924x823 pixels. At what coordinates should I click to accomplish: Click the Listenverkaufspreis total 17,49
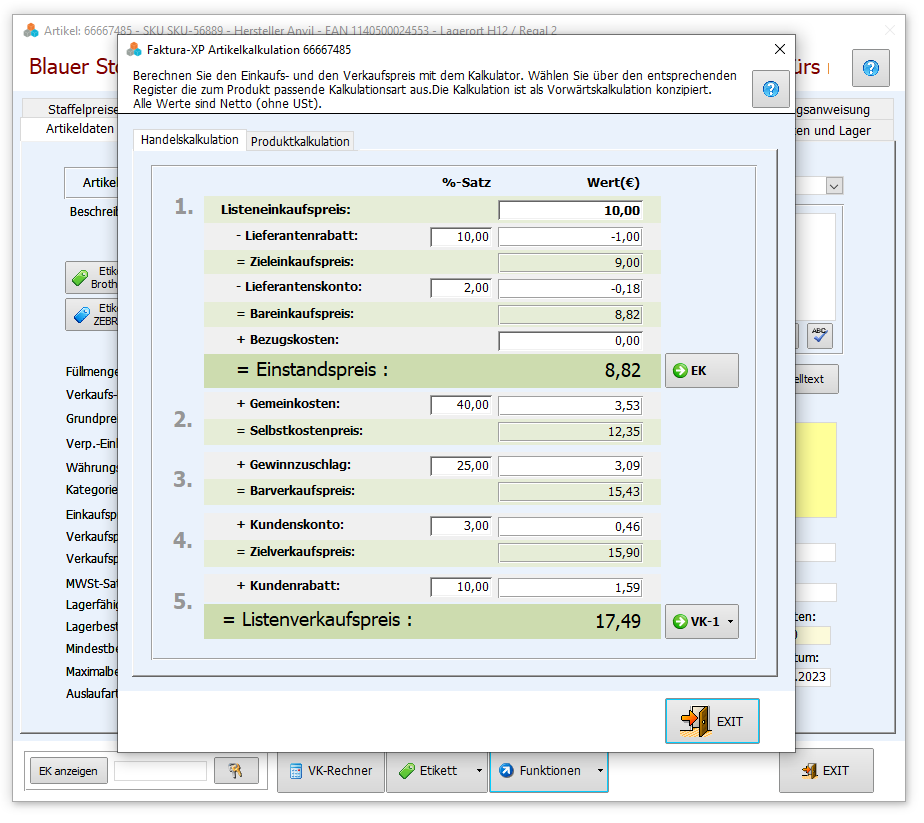tap(618, 621)
